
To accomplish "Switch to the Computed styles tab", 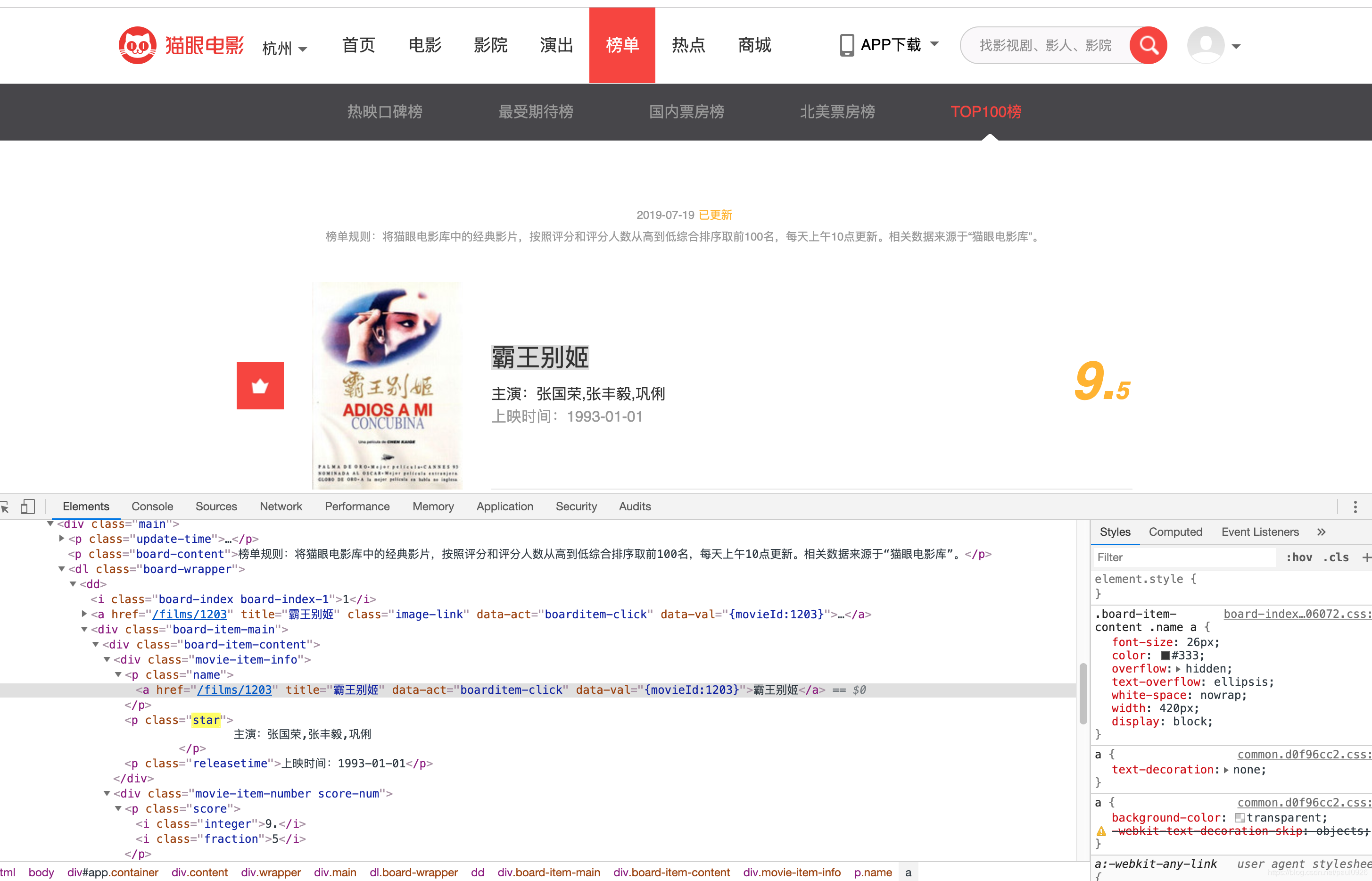I will click(x=1175, y=532).
